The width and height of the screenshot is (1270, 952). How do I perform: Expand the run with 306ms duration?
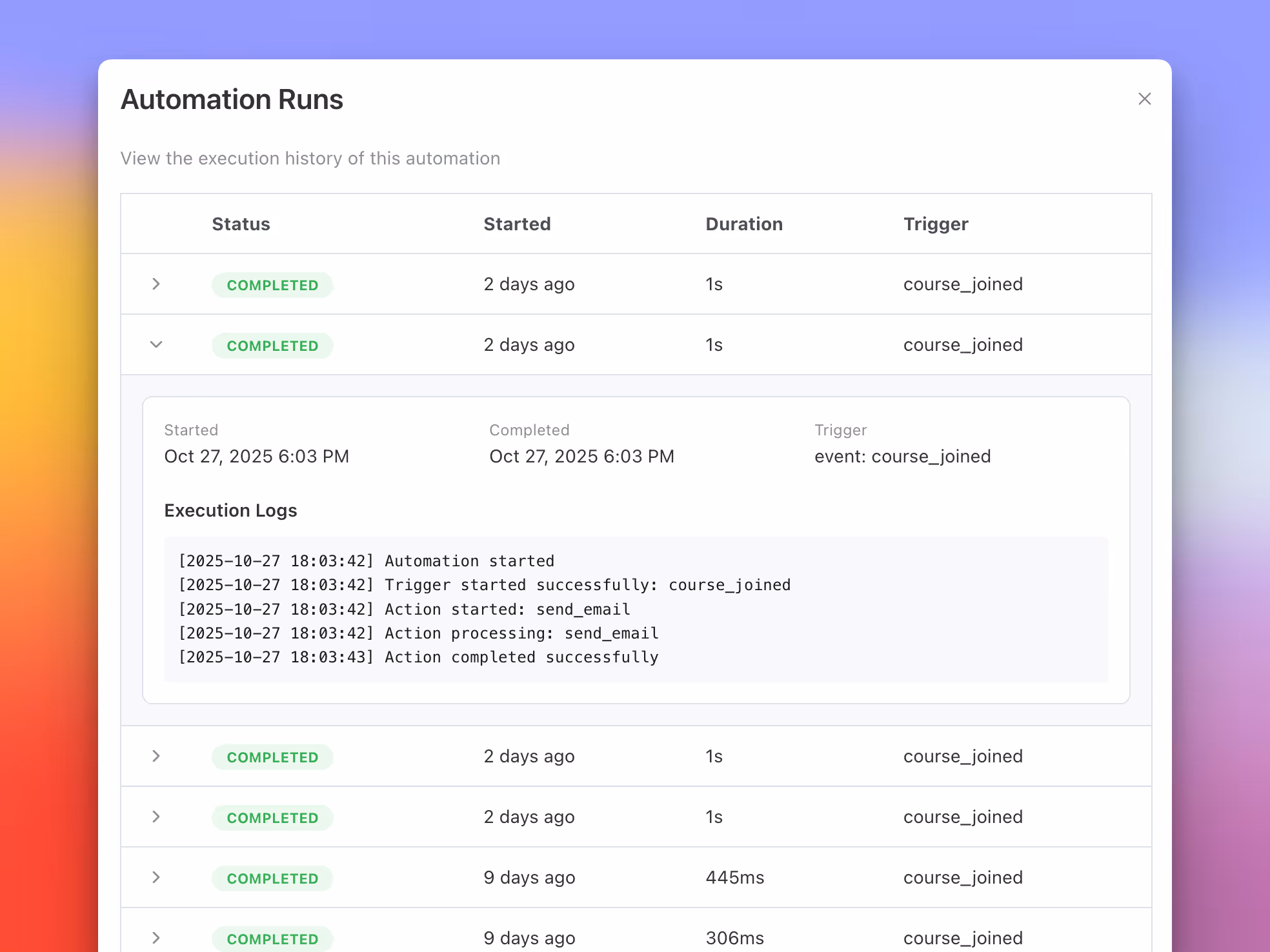tap(156, 938)
